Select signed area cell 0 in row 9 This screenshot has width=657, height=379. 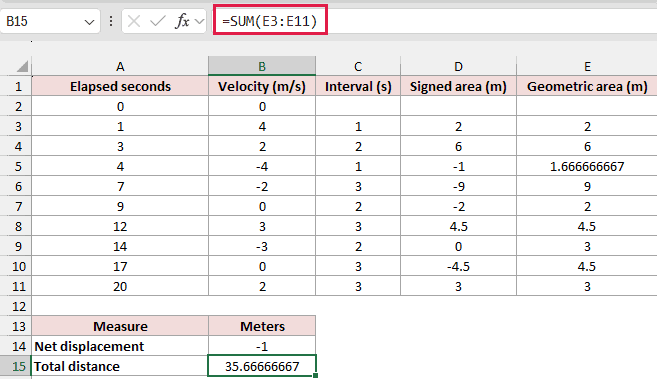[x=458, y=246]
